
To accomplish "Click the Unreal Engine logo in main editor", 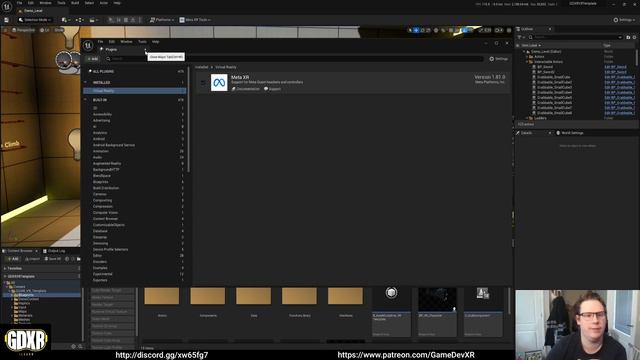I will [x=7, y=7].
